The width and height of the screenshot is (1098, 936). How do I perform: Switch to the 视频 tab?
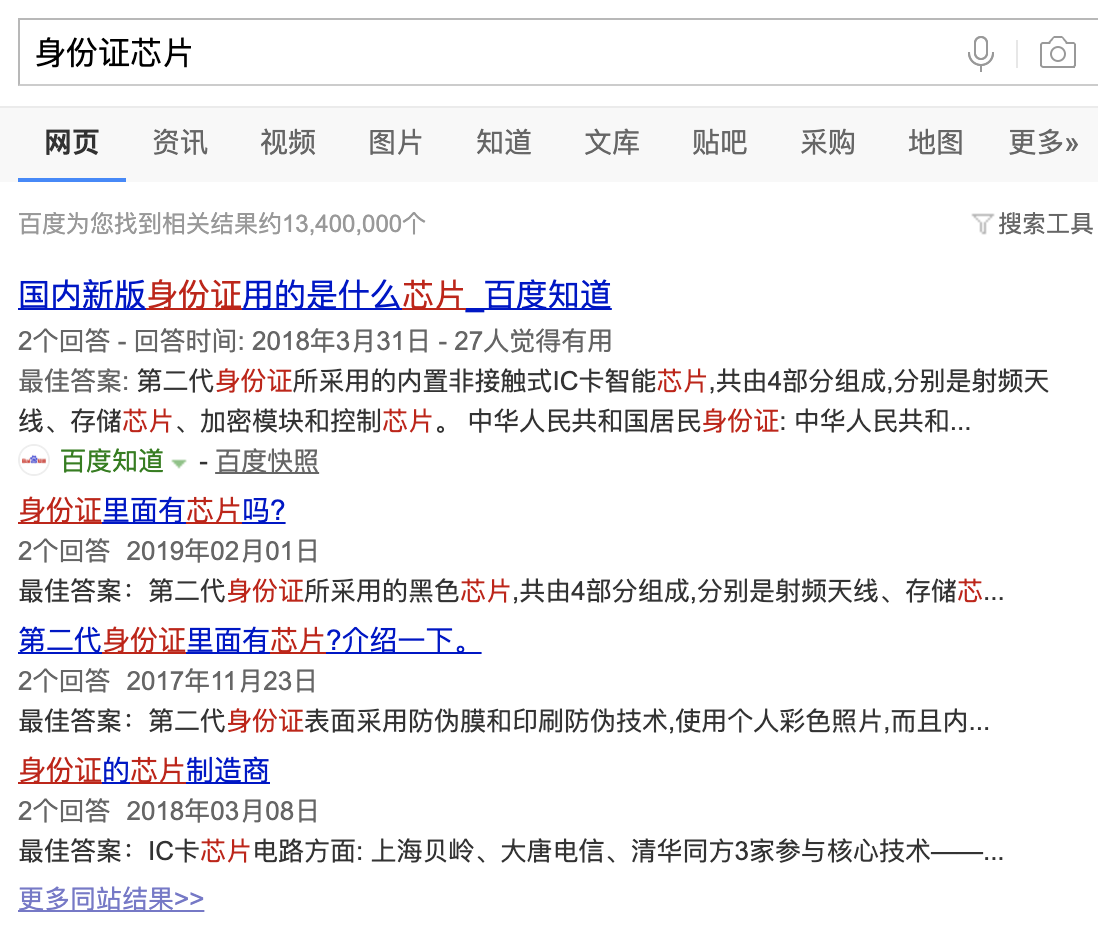(288, 143)
